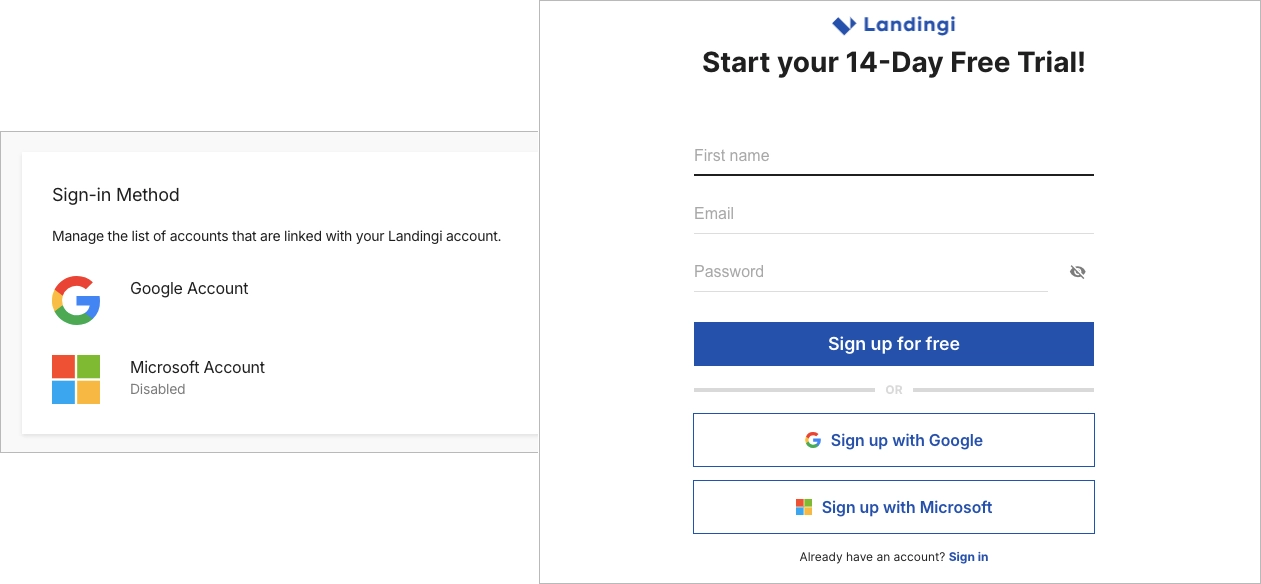Click the Landingi wordmark text
The height and width of the screenshot is (584, 1261).
[x=909, y=25]
